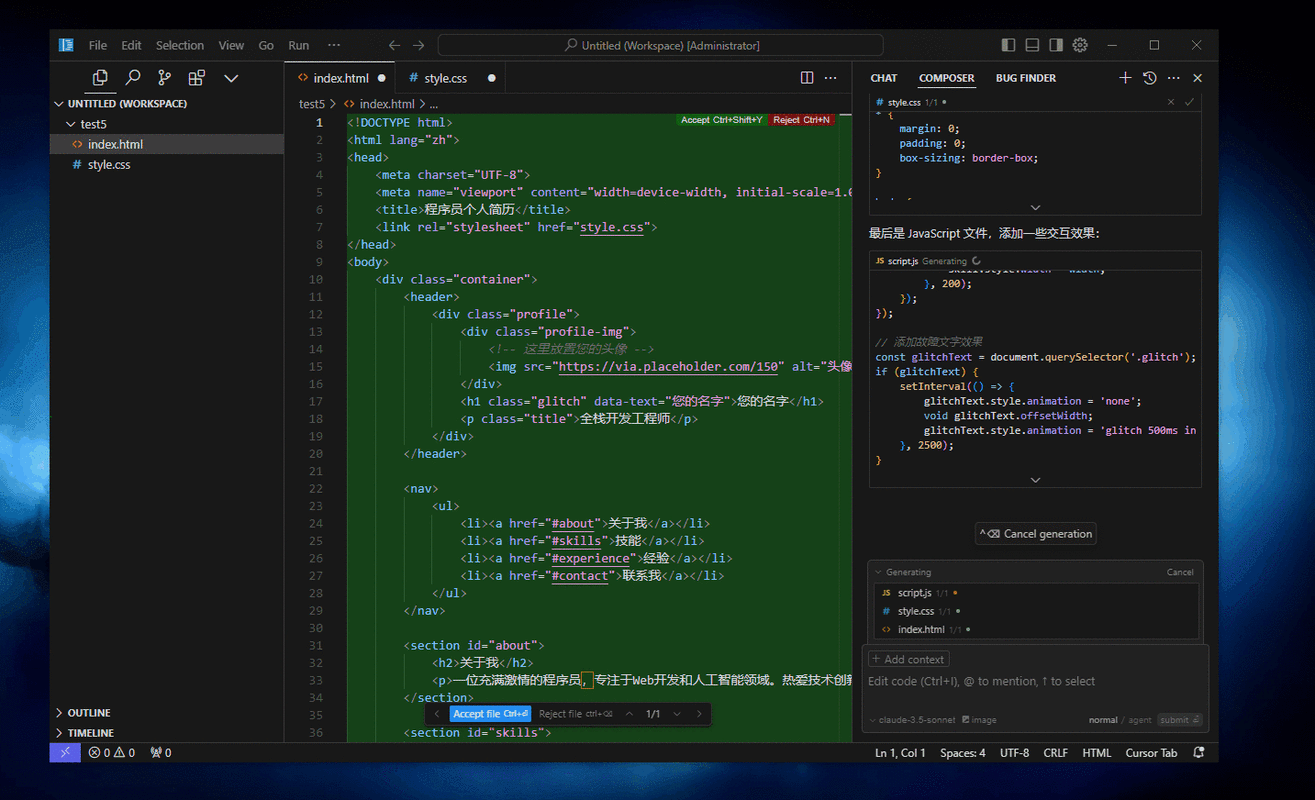This screenshot has width=1315, height=800.
Task: Open the Source Control view
Action: pos(164,78)
